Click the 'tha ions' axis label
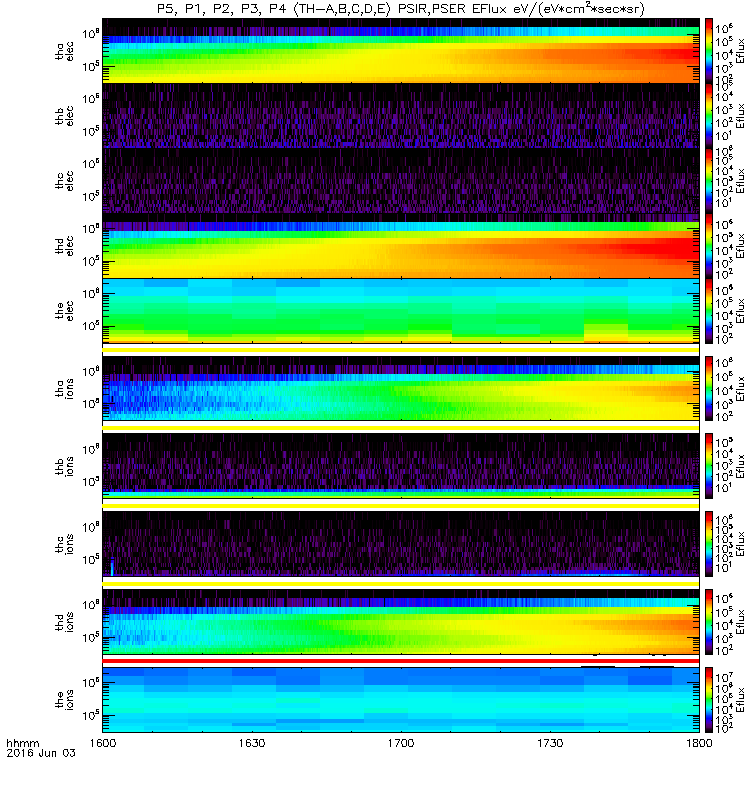 pyautogui.click(x=65, y=389)
